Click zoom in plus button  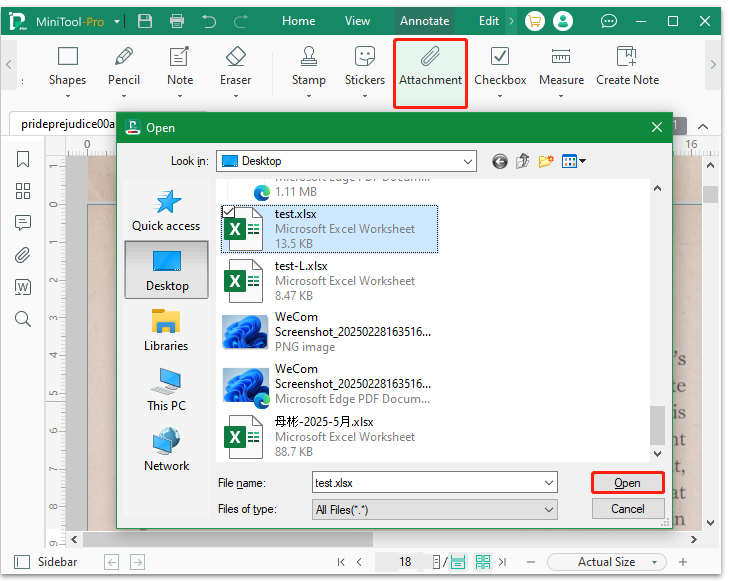coord(683,562)
